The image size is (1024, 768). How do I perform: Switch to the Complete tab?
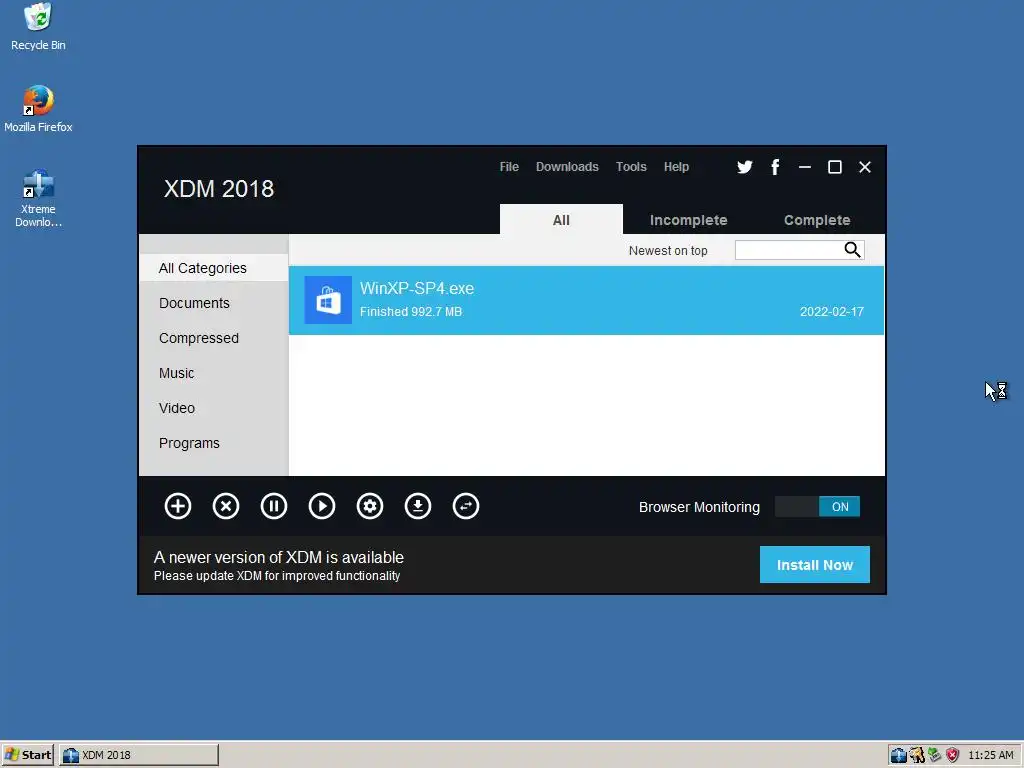[x=817, y=220]
